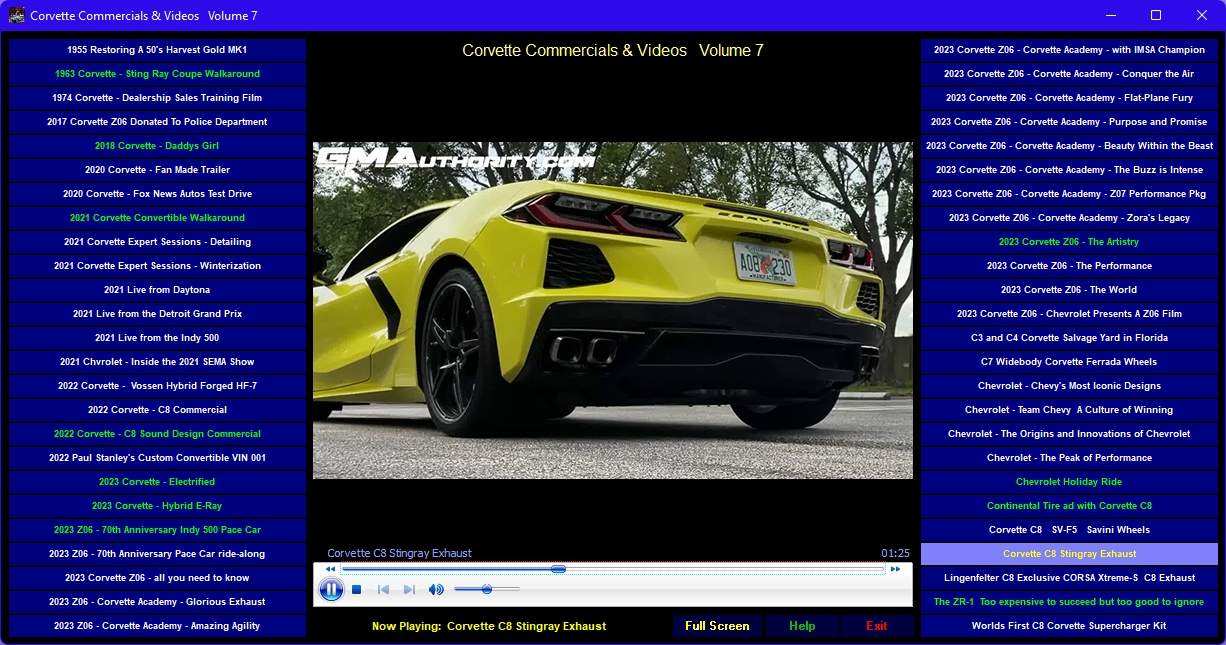Click the app icon in the title bar
Image resolution: width=1226 pixels, height=645 pixels.
(17, 15)
